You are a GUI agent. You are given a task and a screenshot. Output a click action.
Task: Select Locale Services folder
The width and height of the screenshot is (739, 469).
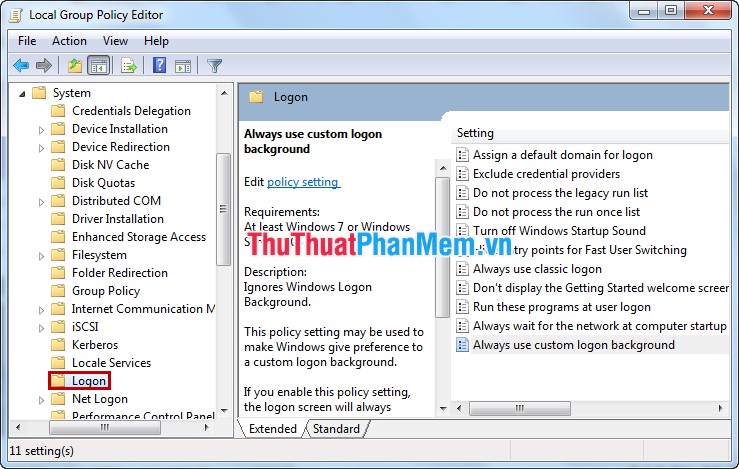coord(111,363)
